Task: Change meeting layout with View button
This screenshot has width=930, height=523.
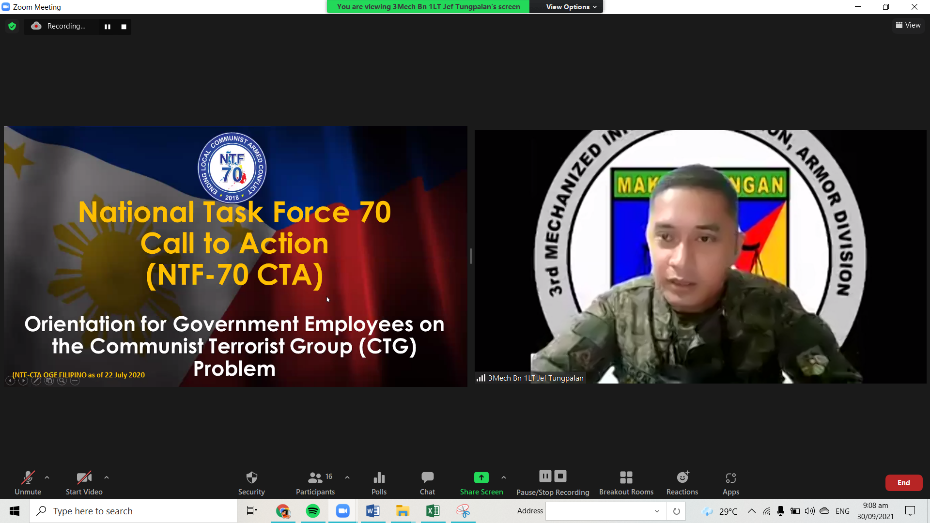Action: tap(908, 25)
